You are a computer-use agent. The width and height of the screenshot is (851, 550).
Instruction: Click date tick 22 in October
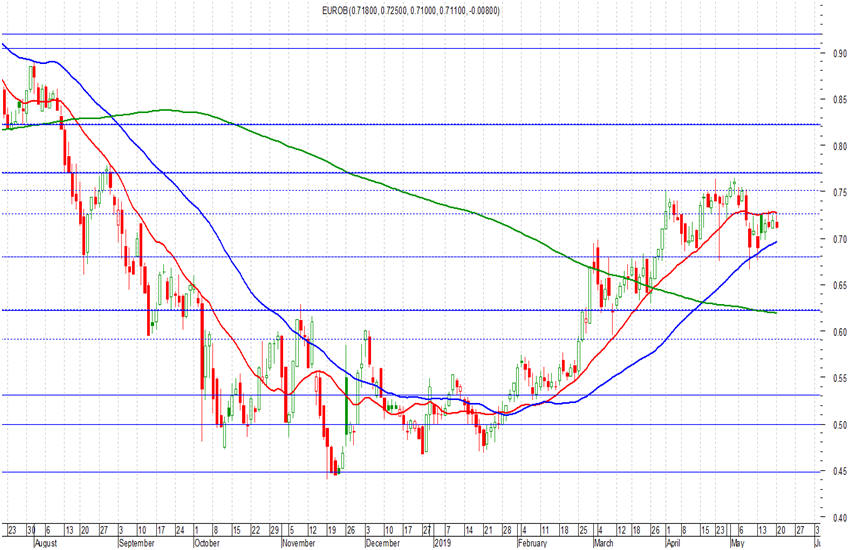(256, 530)
